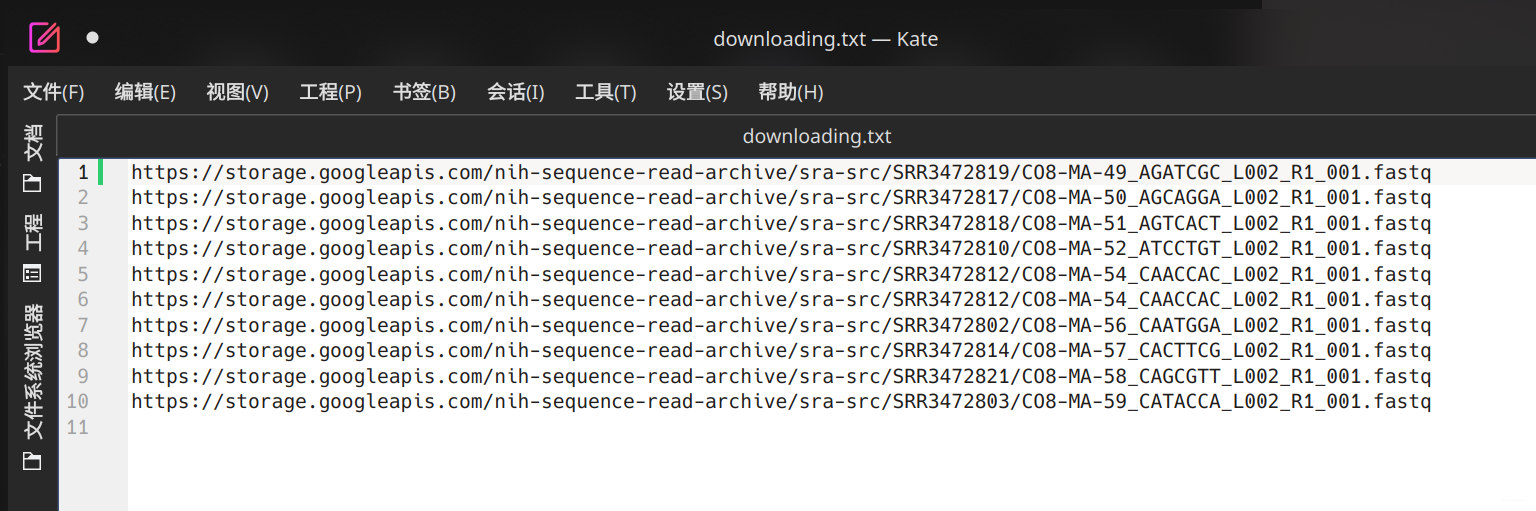This screenshot has width=1536, height=511.
Task: Click line number 11 in gutter
Action: tap(78, 427)
